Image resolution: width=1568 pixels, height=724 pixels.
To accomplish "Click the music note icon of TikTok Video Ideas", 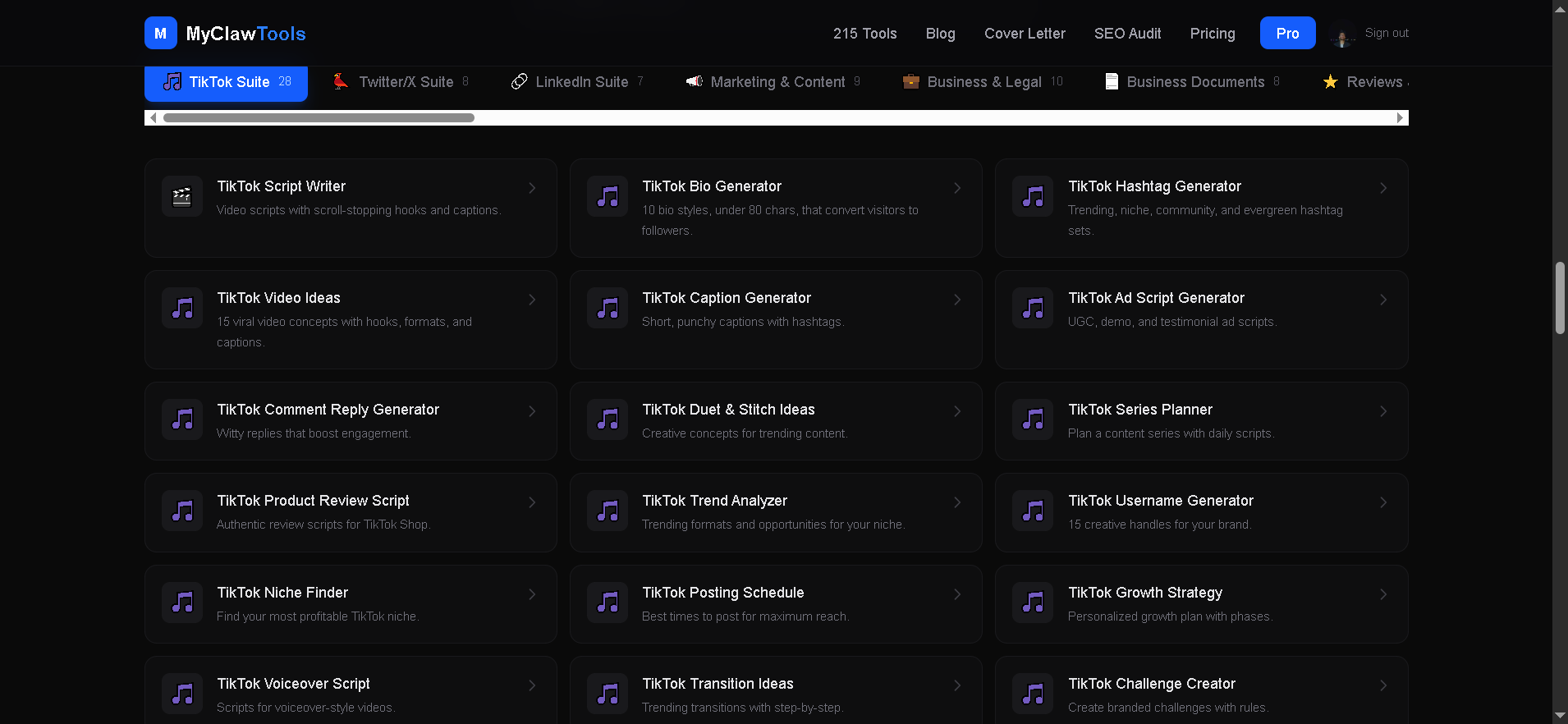I will click(x=182, y=308).
